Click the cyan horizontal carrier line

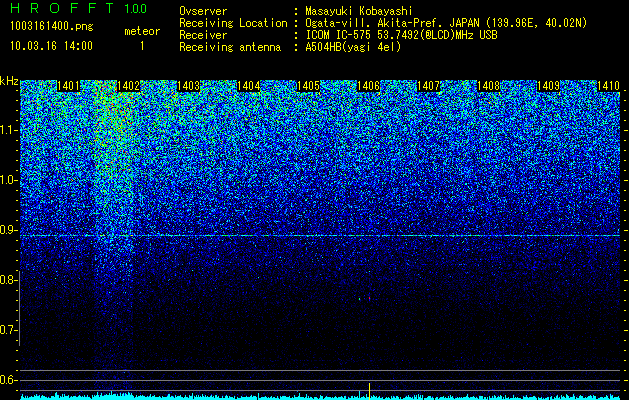coord(320,236)
